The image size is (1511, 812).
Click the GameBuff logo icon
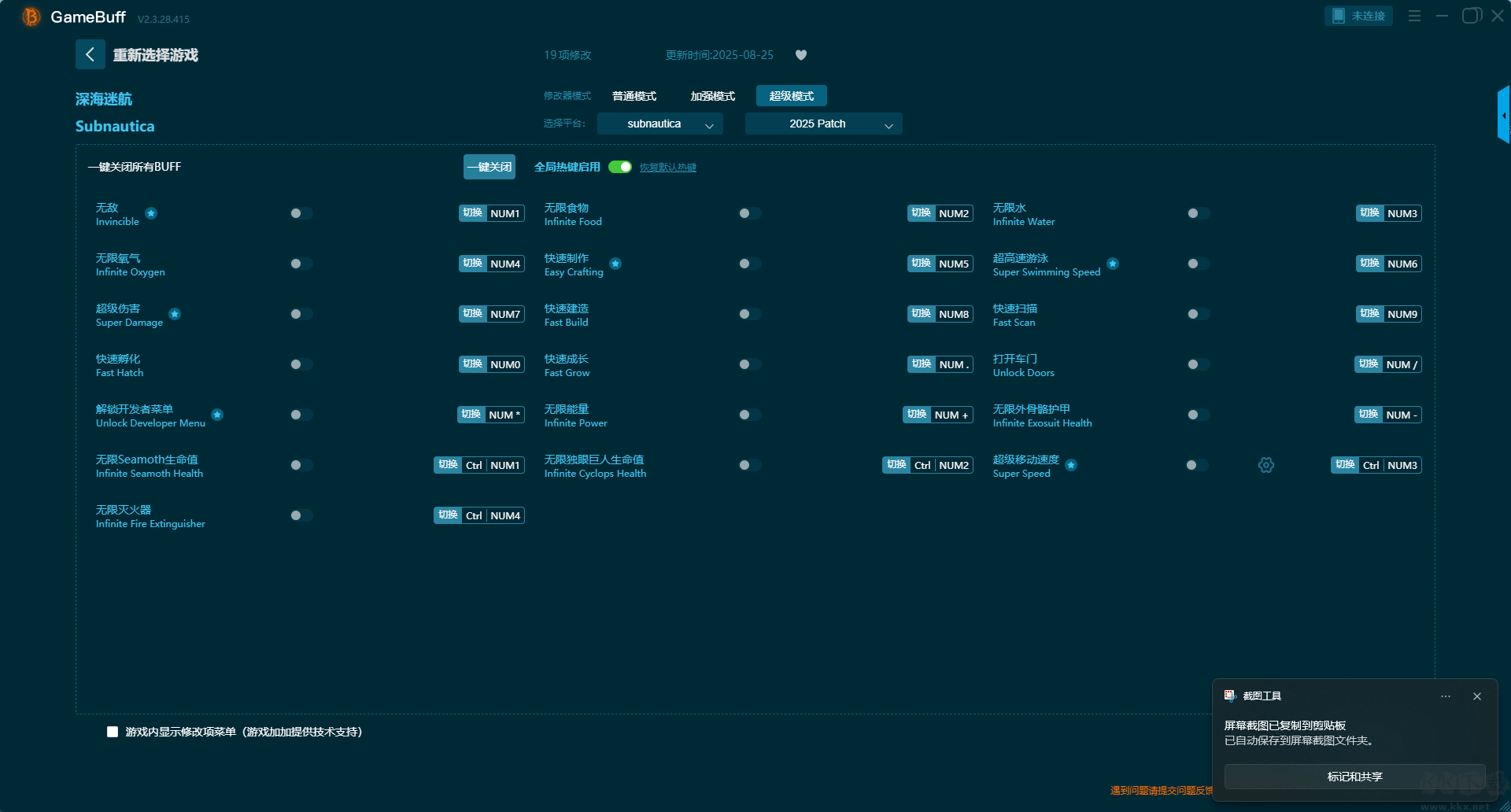(31, 17)
